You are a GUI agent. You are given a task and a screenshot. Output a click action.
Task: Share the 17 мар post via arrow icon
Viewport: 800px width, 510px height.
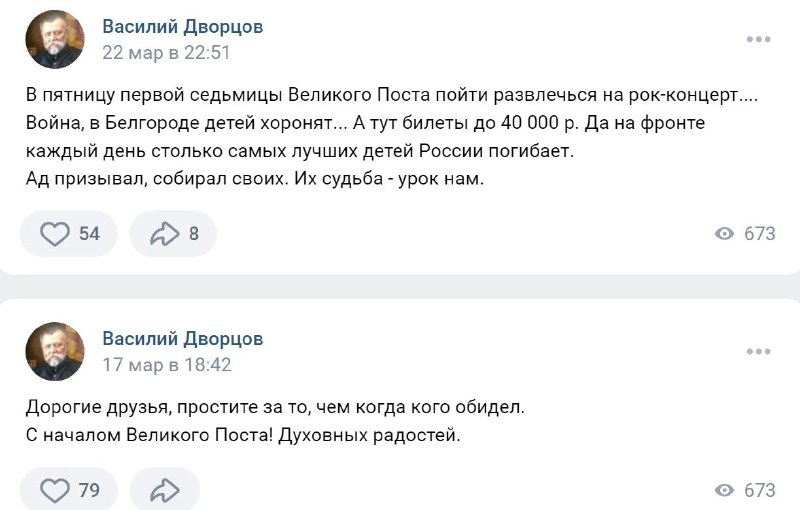(x=164, y=491)
